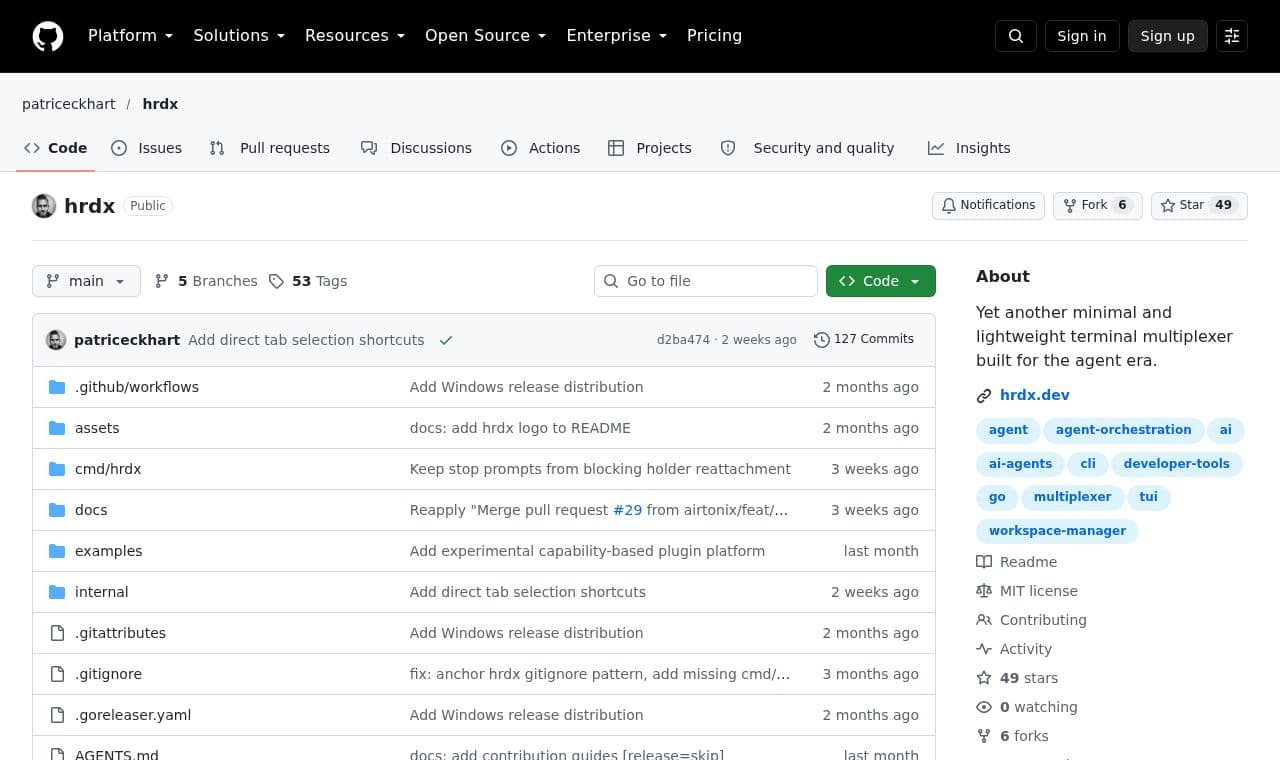Click the 5 Branches link
This screenshot has height=760, width=1280.
click(x=206, y=281)
